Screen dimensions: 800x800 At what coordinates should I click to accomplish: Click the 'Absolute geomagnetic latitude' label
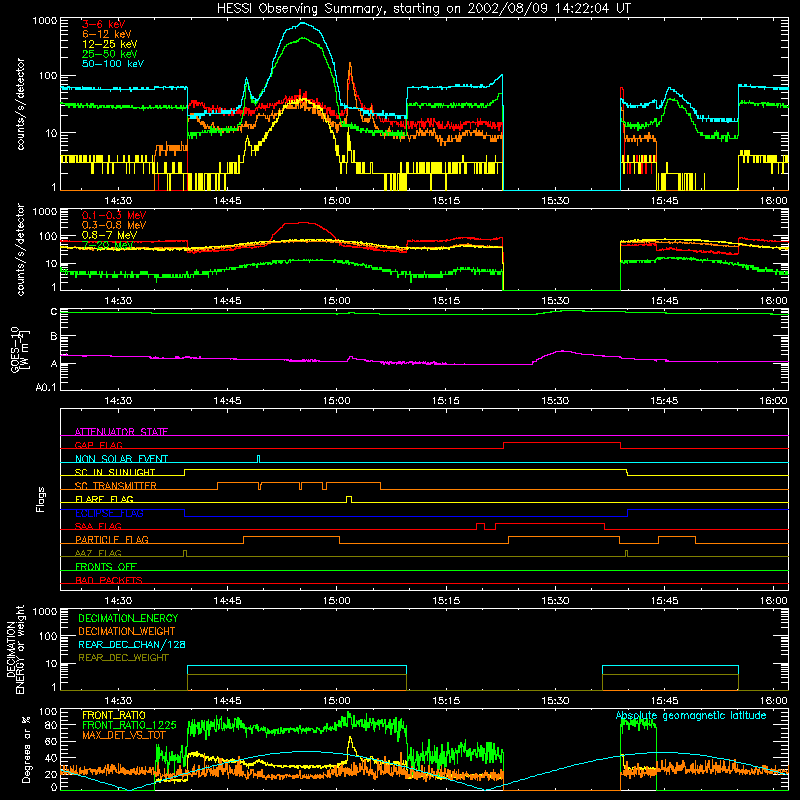[x=691, y=716]
